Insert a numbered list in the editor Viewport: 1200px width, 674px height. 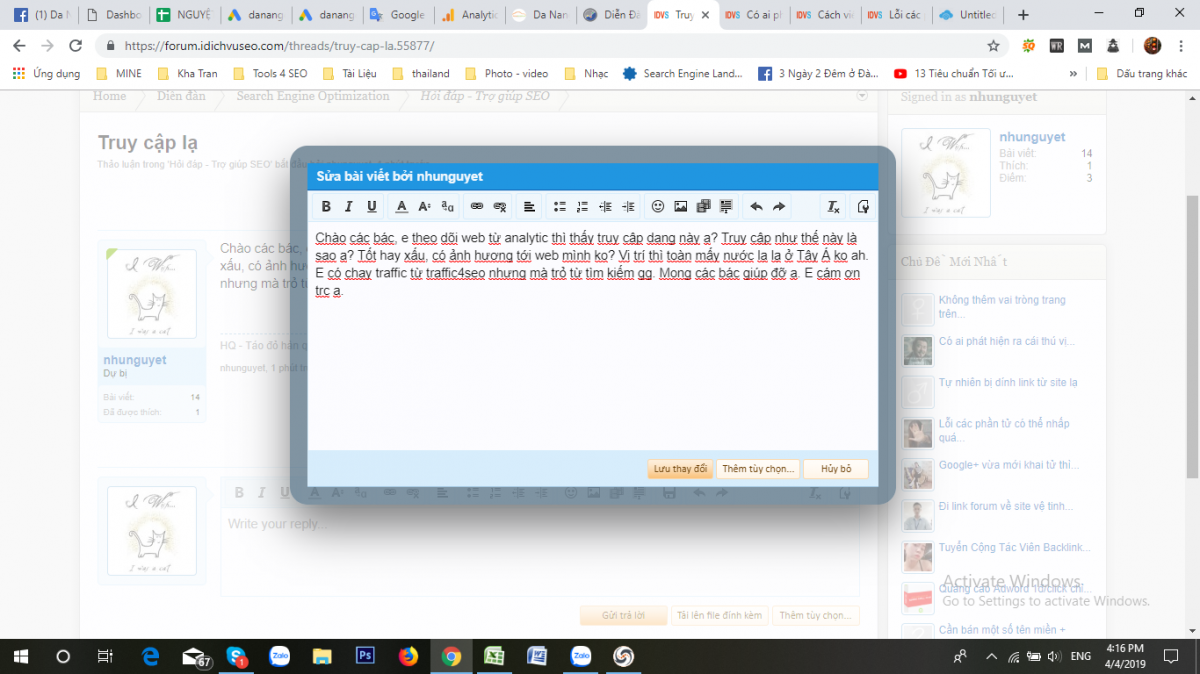(583, 207)
